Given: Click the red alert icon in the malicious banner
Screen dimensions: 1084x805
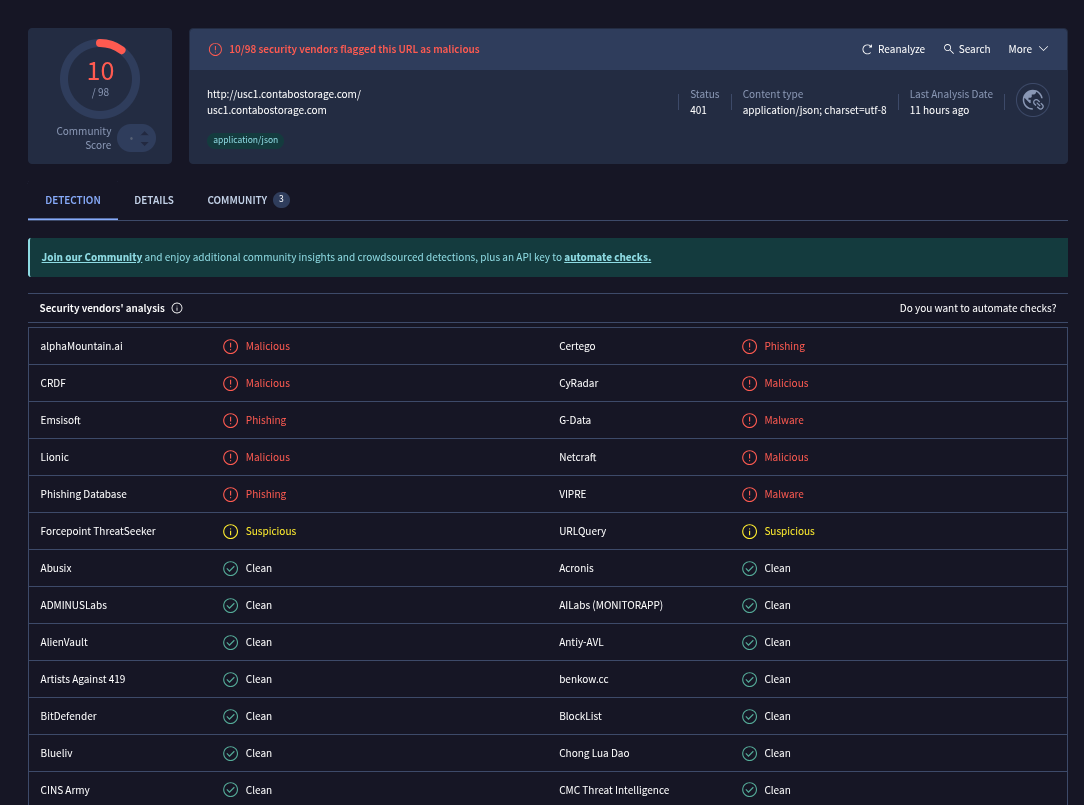Looking at the screenshot, I should 215,49.
